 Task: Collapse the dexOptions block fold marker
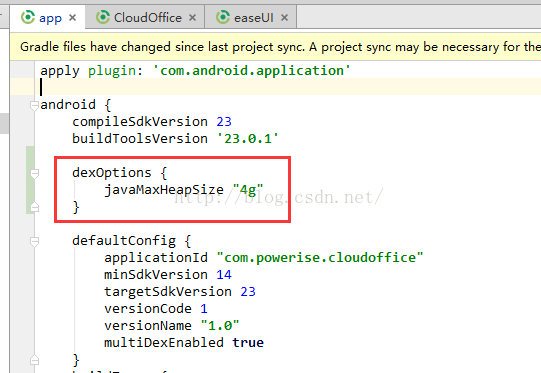[x=34, y=173]
